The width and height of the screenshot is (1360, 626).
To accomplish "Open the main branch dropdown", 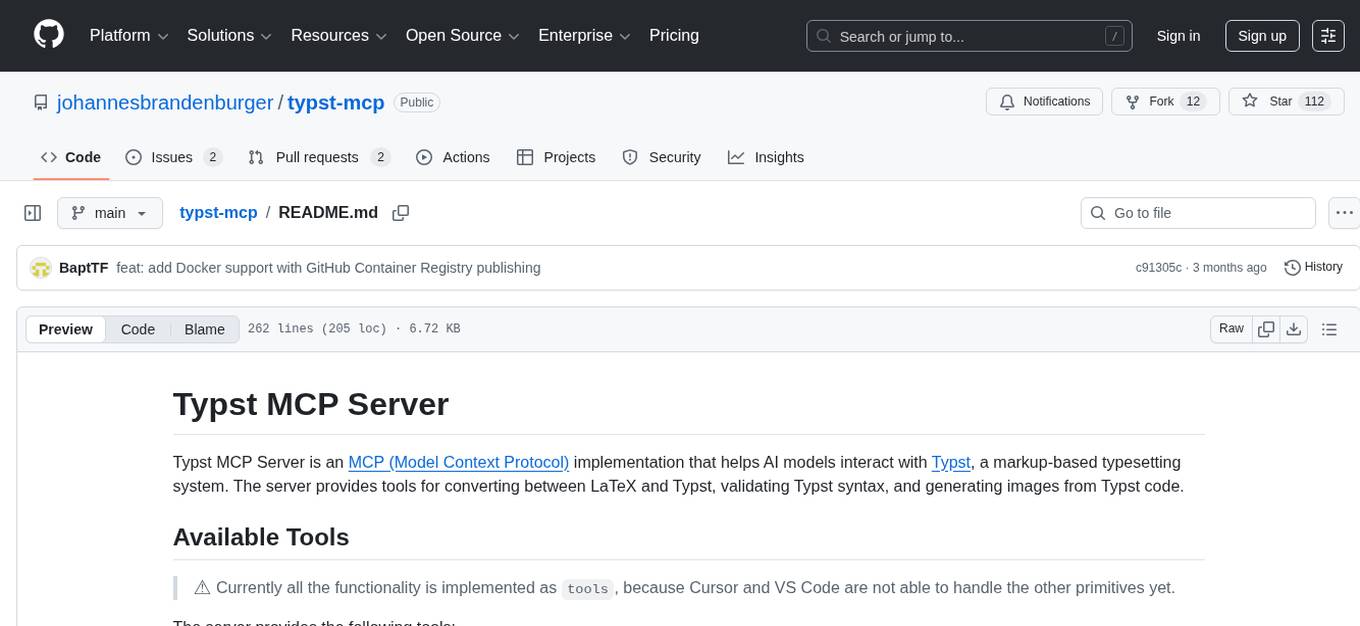I will coord(109,213).
